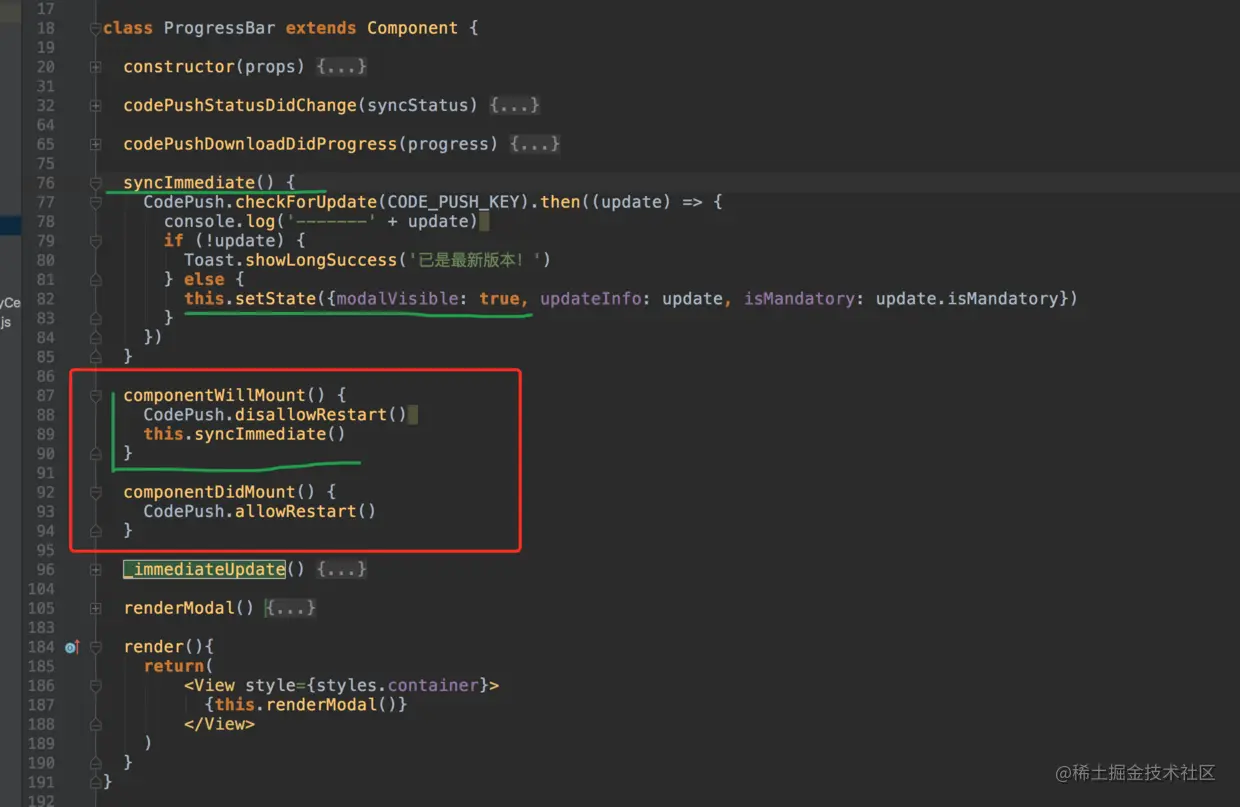Click this.renderModal() call on line 187

306,705
